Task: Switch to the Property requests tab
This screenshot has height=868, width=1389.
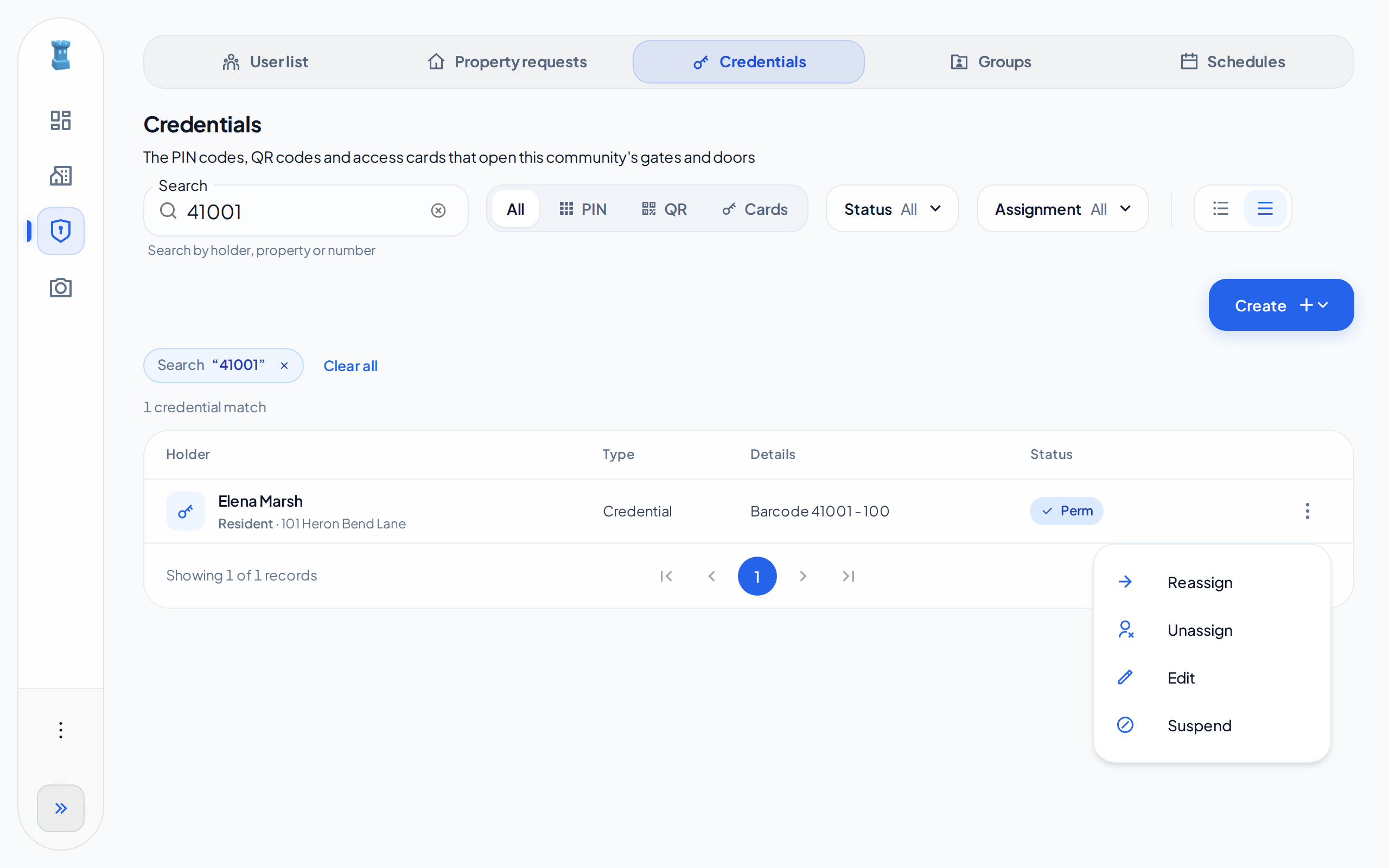Action: pos(507,61)
